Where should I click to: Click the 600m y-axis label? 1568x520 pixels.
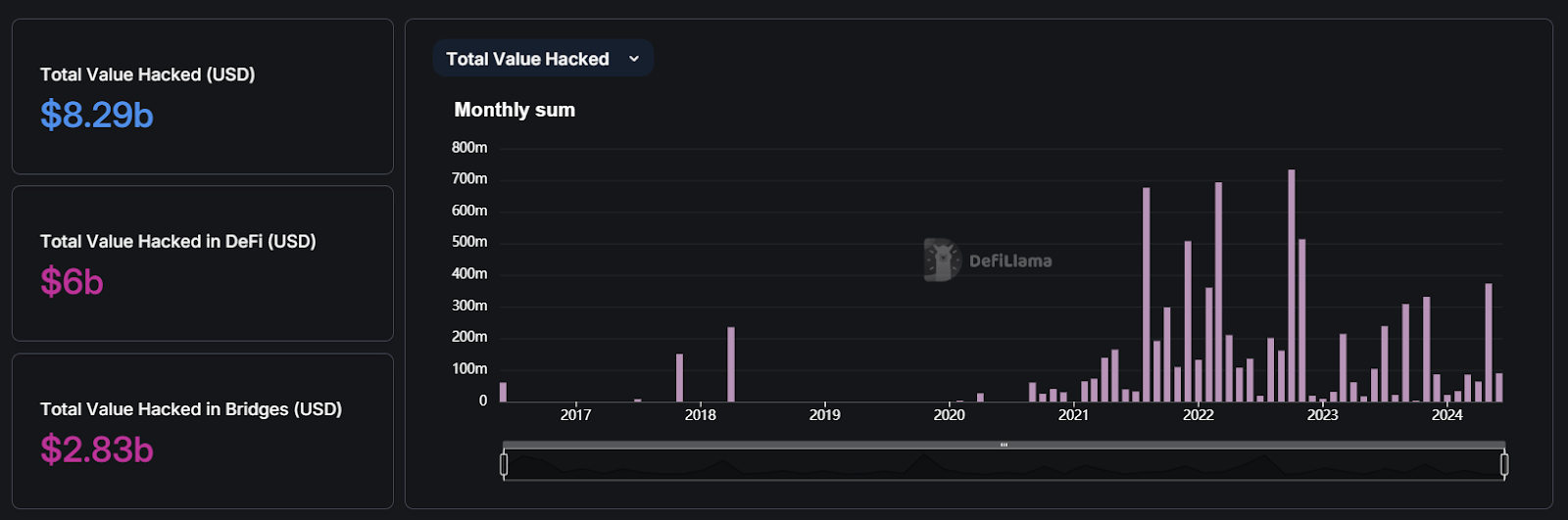(x=468, y=211)
